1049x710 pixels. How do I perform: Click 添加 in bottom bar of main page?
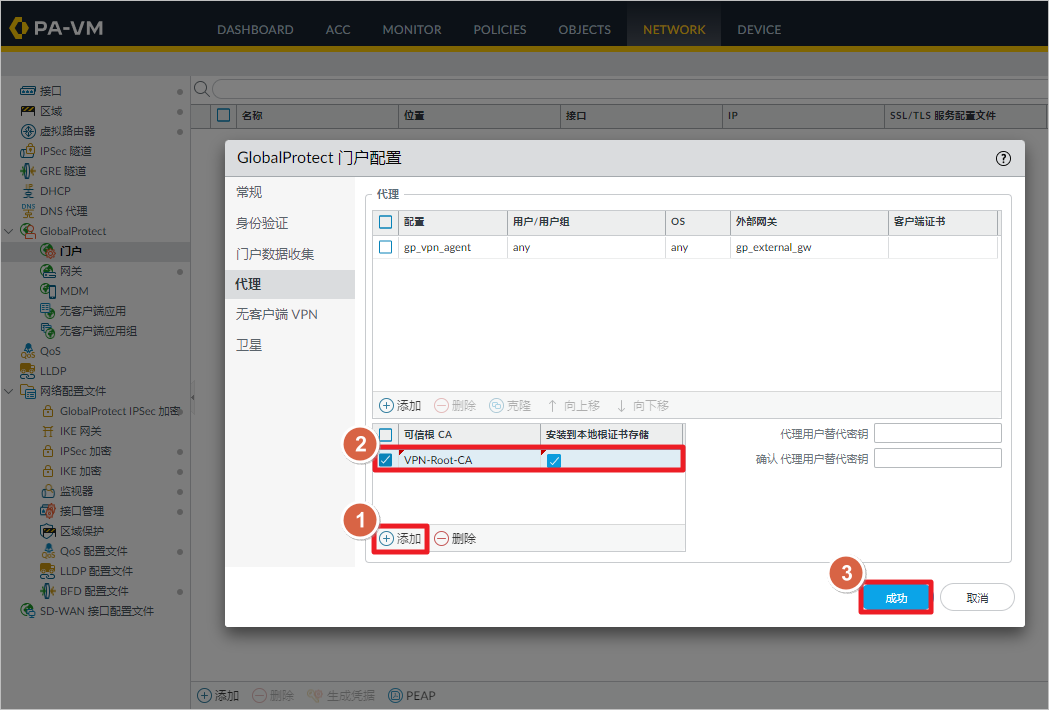click(218, 696)
